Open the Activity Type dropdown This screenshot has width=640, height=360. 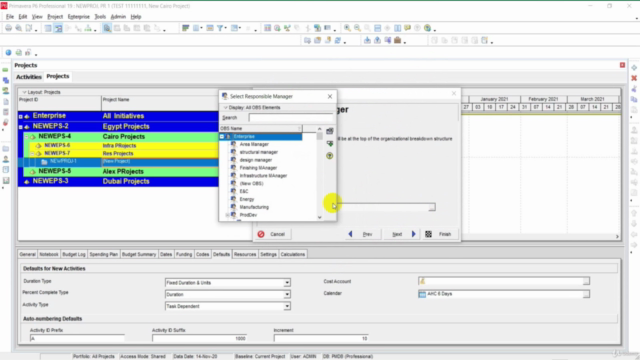coord(287,306)
